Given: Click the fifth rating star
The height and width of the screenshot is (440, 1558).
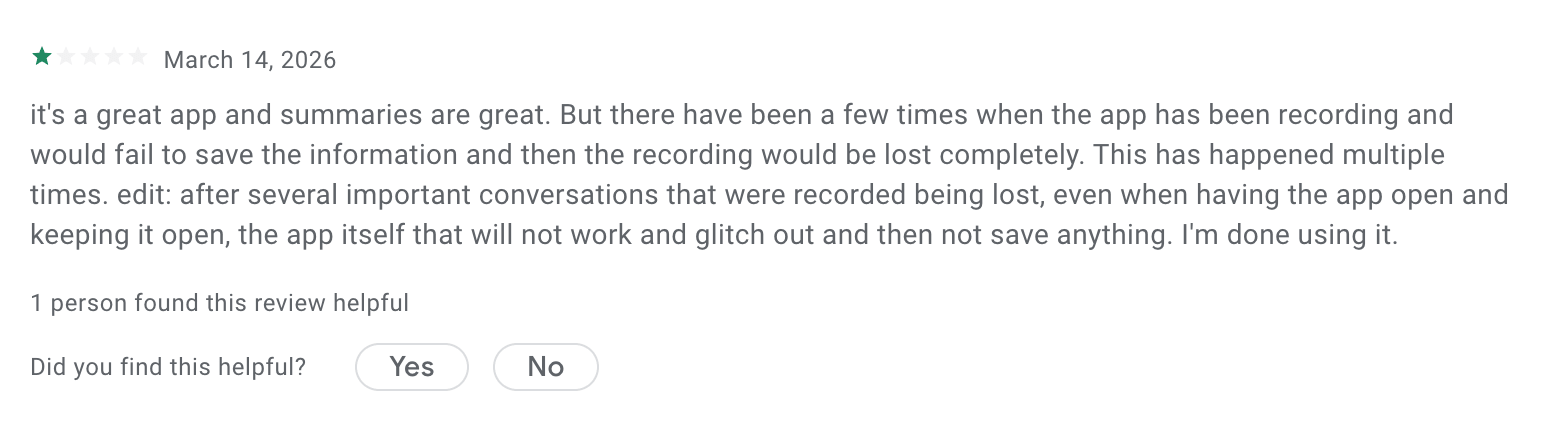Looking at the screenshot, I should click(x=138, y=57).
